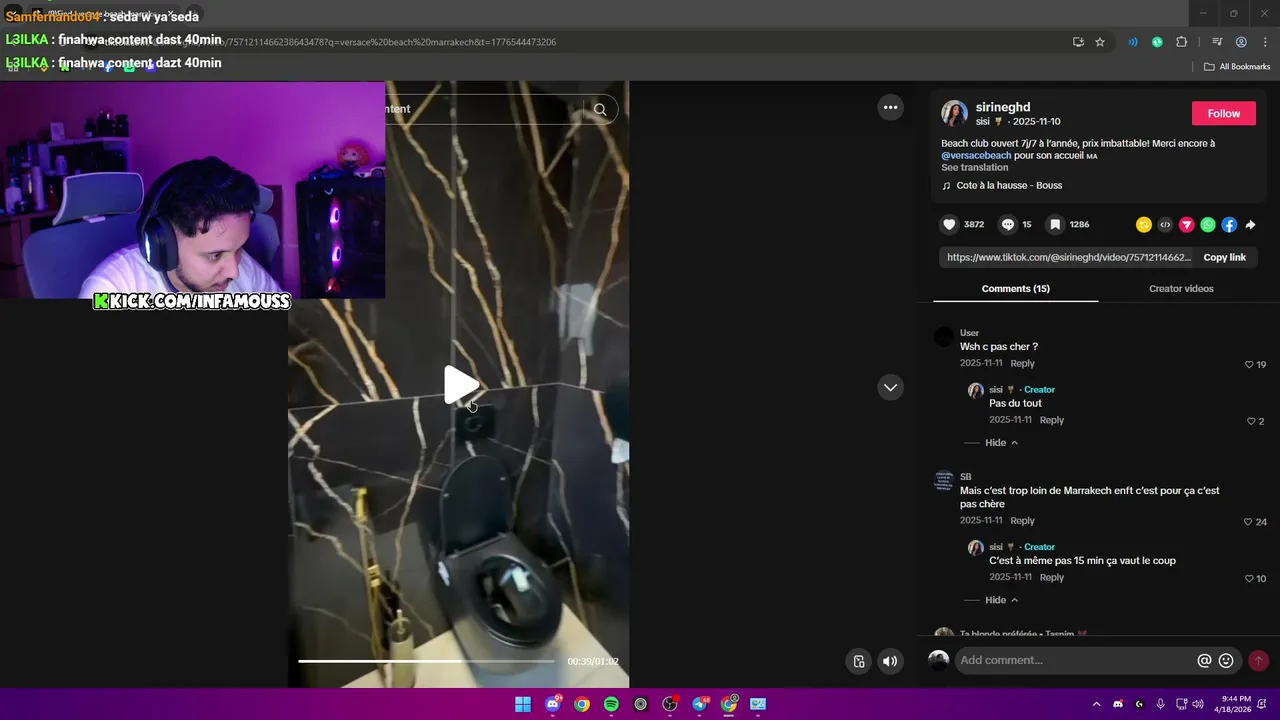
Task: Type in the Add comment field
Action: (x=1075, y=660)
